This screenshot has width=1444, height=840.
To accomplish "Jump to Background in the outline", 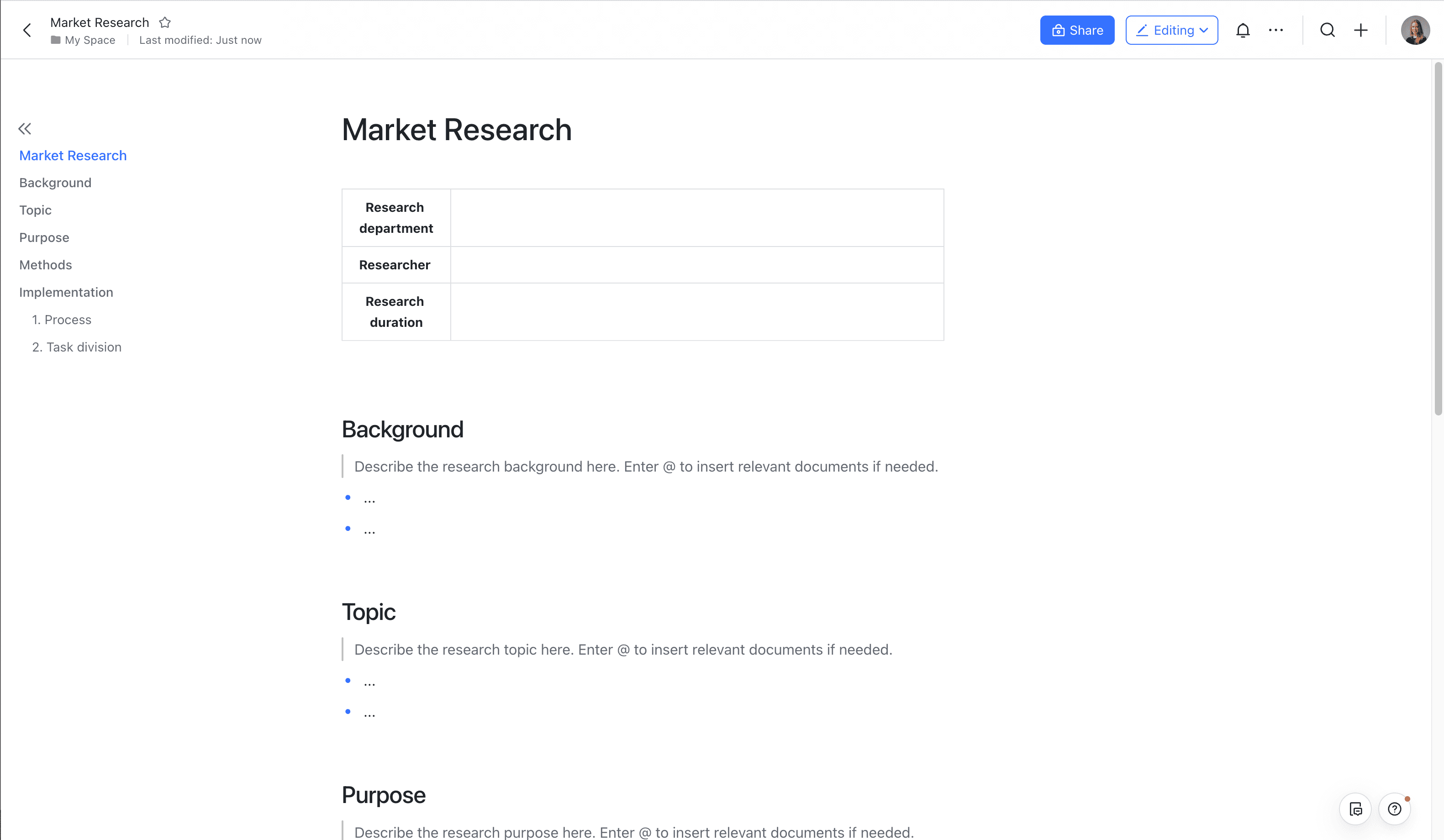I will point(55,183).
